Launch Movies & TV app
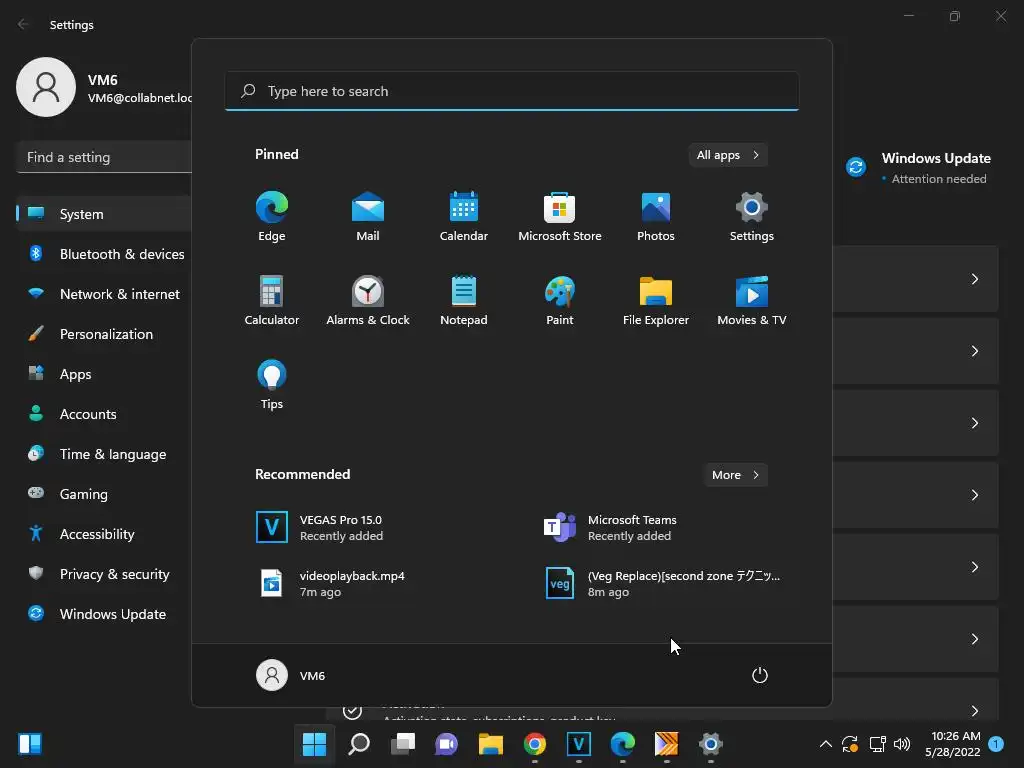 [x=752, y=300]
